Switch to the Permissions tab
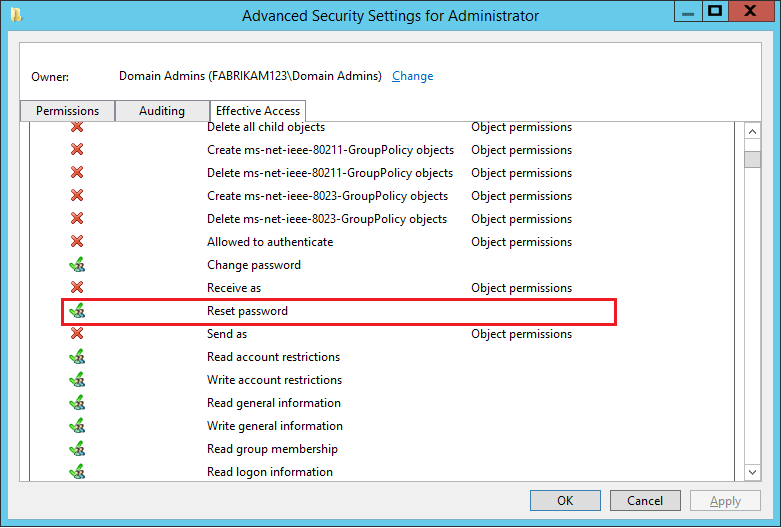 67,111
